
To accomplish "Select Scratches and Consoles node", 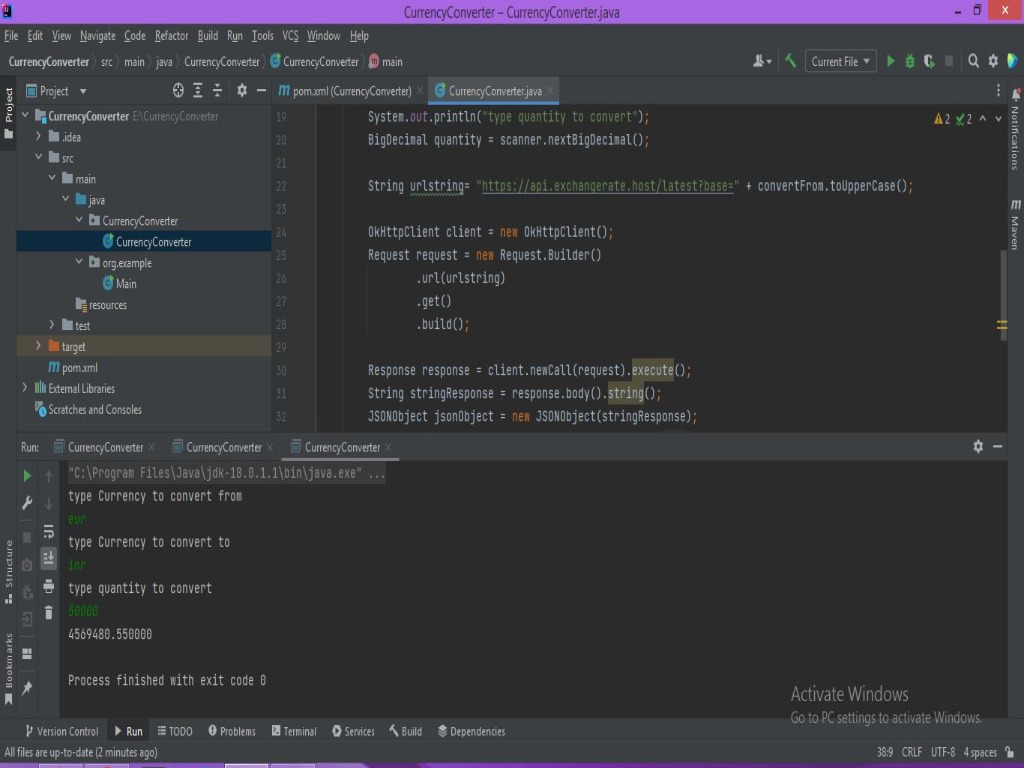I will coord(88,409).
